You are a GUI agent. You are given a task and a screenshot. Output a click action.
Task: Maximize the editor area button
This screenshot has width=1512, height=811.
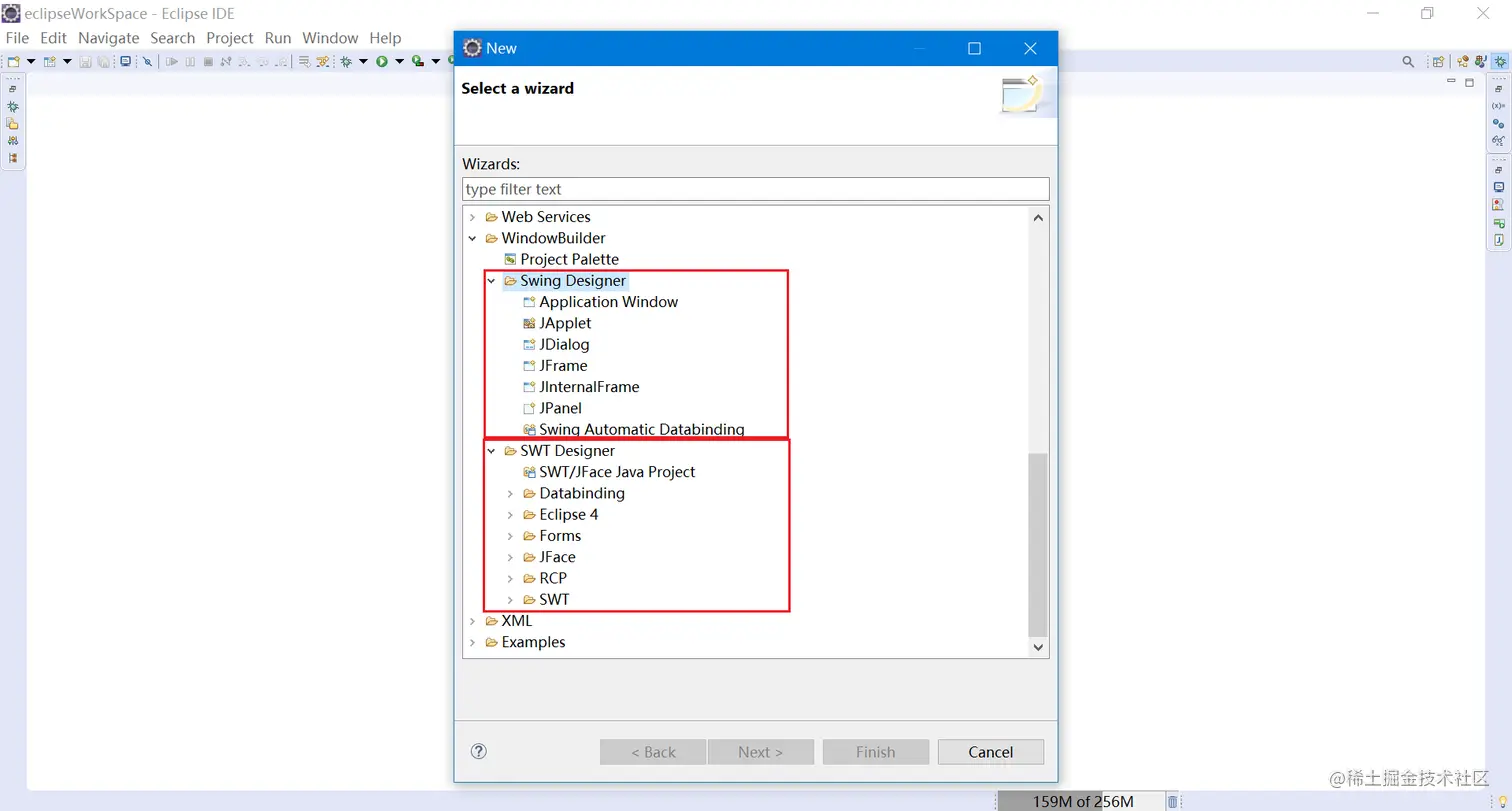1469,82
